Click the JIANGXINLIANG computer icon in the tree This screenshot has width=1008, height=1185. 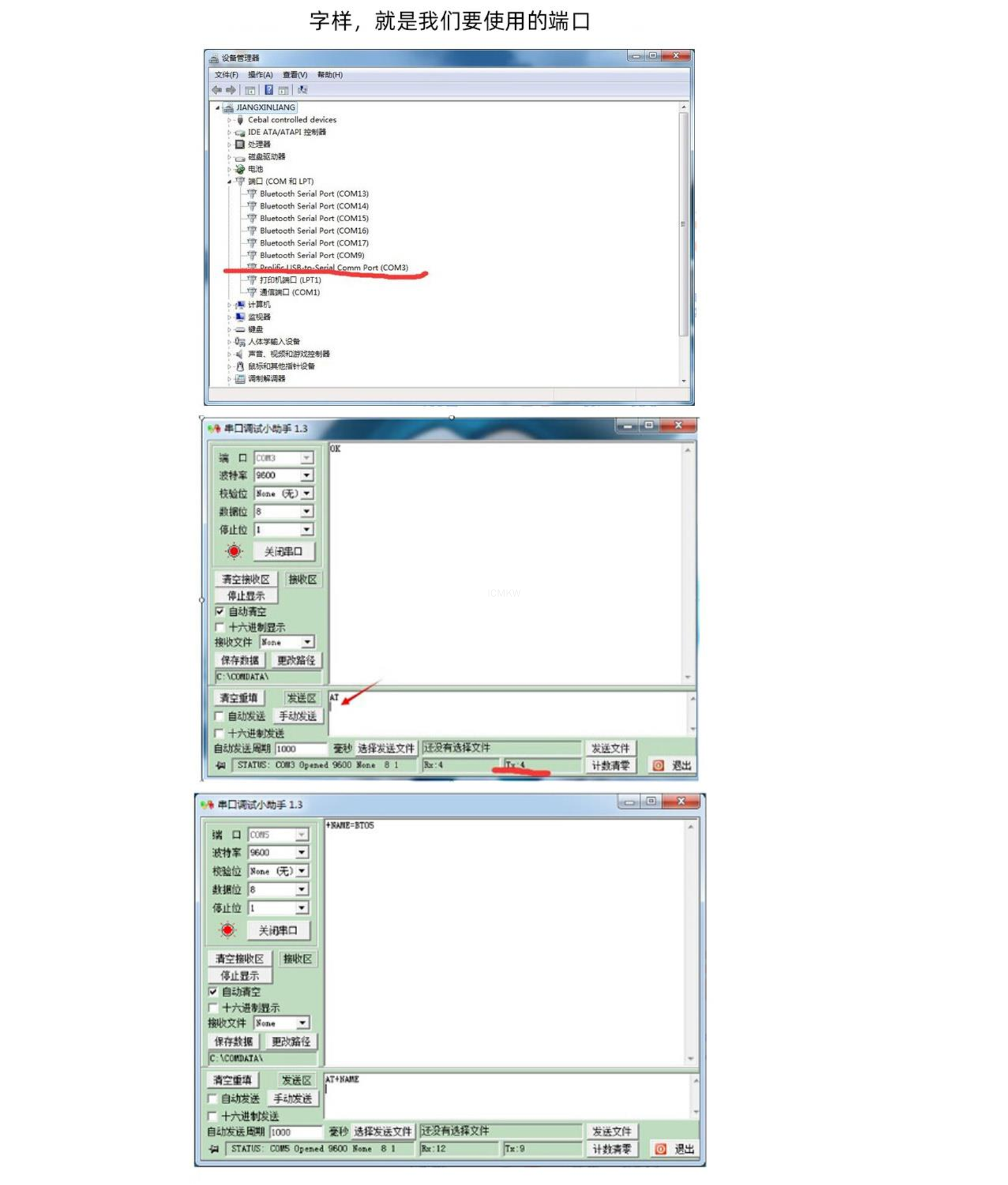229,107
